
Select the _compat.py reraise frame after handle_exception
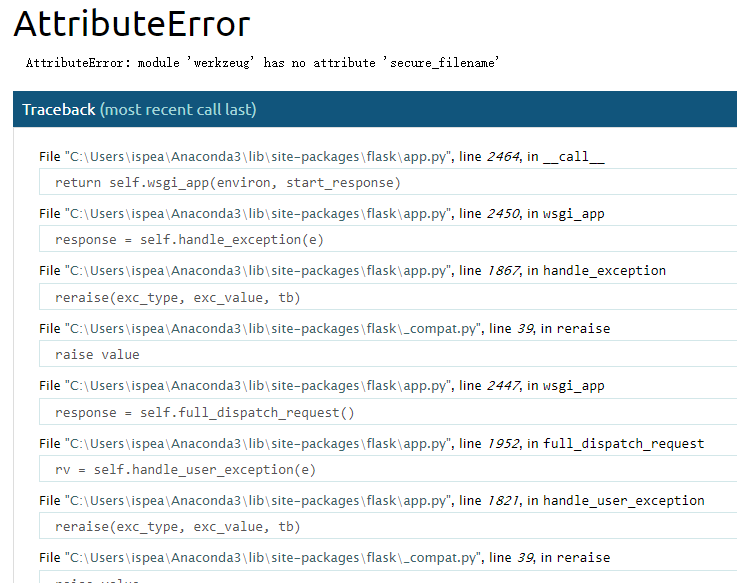point(324,328)
